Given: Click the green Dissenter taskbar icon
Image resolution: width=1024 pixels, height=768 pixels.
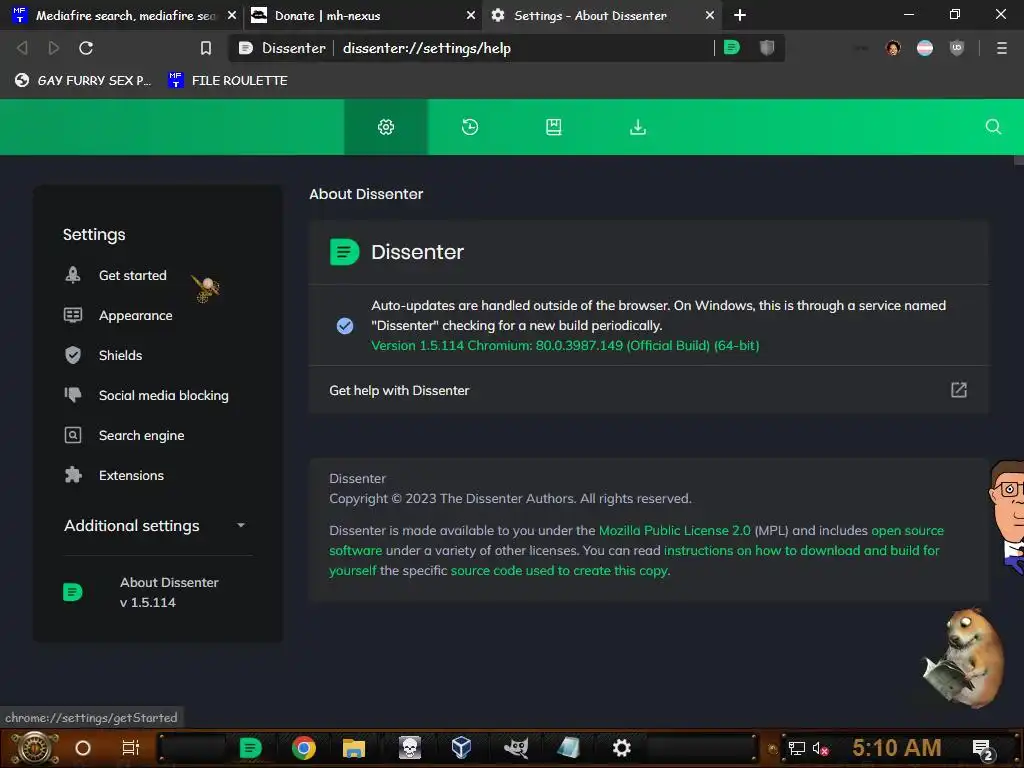Looking at the screenshot, I should click(x=250, y=748).
